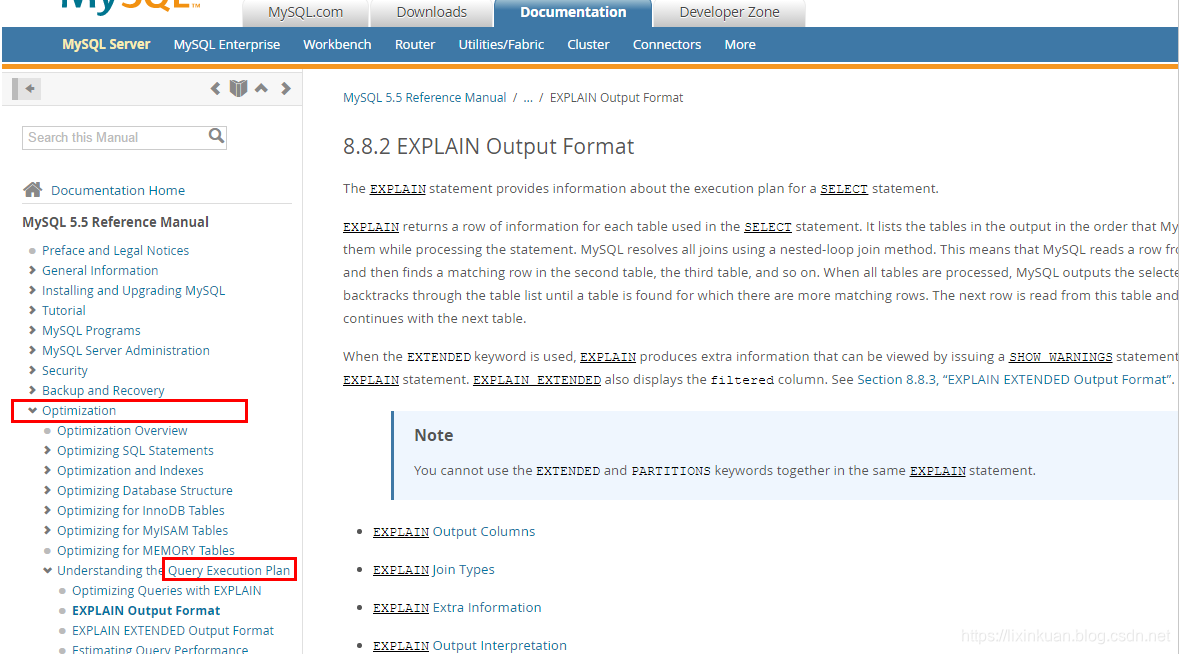This screenshot has height=654, width=1180.
Task: Open Optimization Overview link
Action: [x=122, y=430]
